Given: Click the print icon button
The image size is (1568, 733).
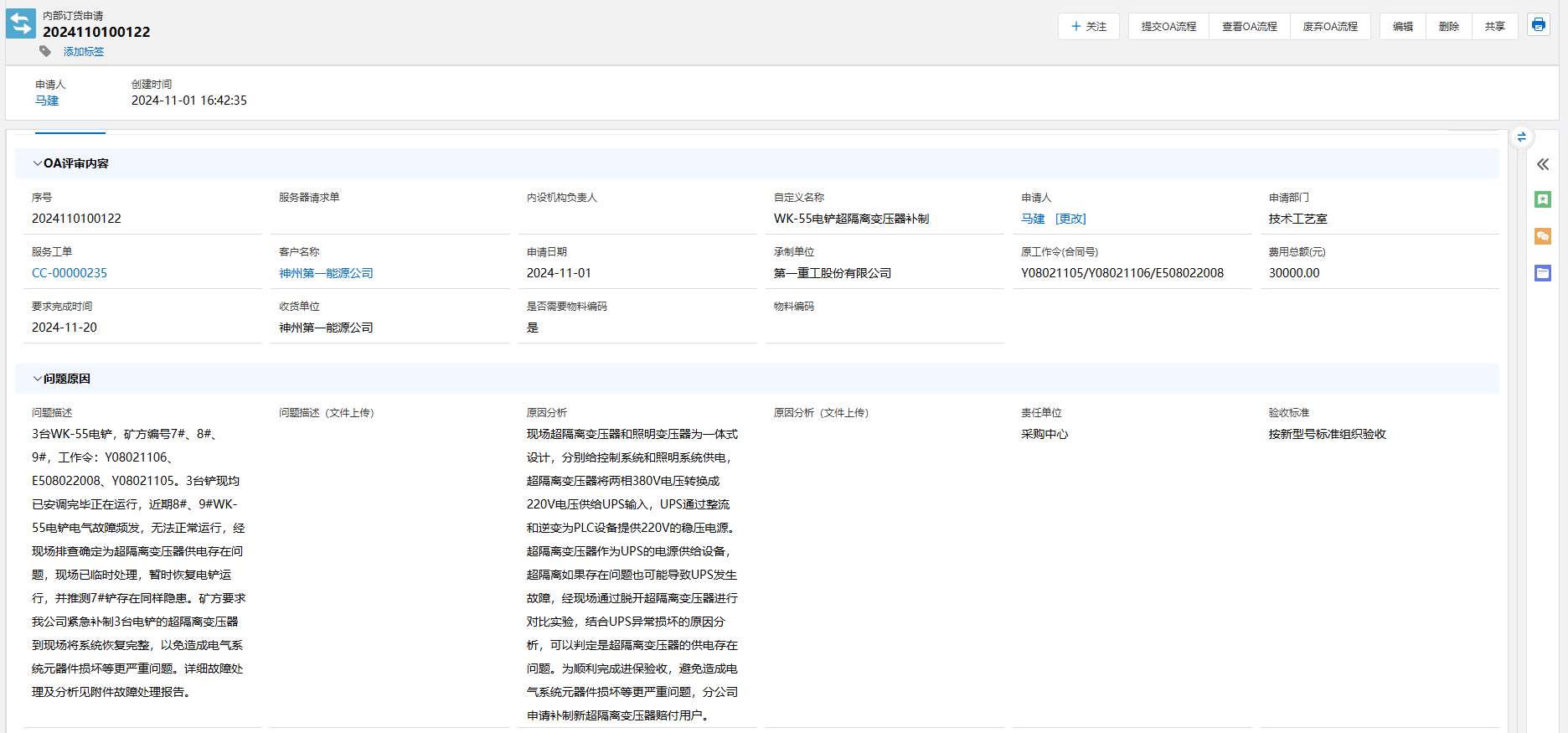Looking at the screenshot, I should [1538, 25].
